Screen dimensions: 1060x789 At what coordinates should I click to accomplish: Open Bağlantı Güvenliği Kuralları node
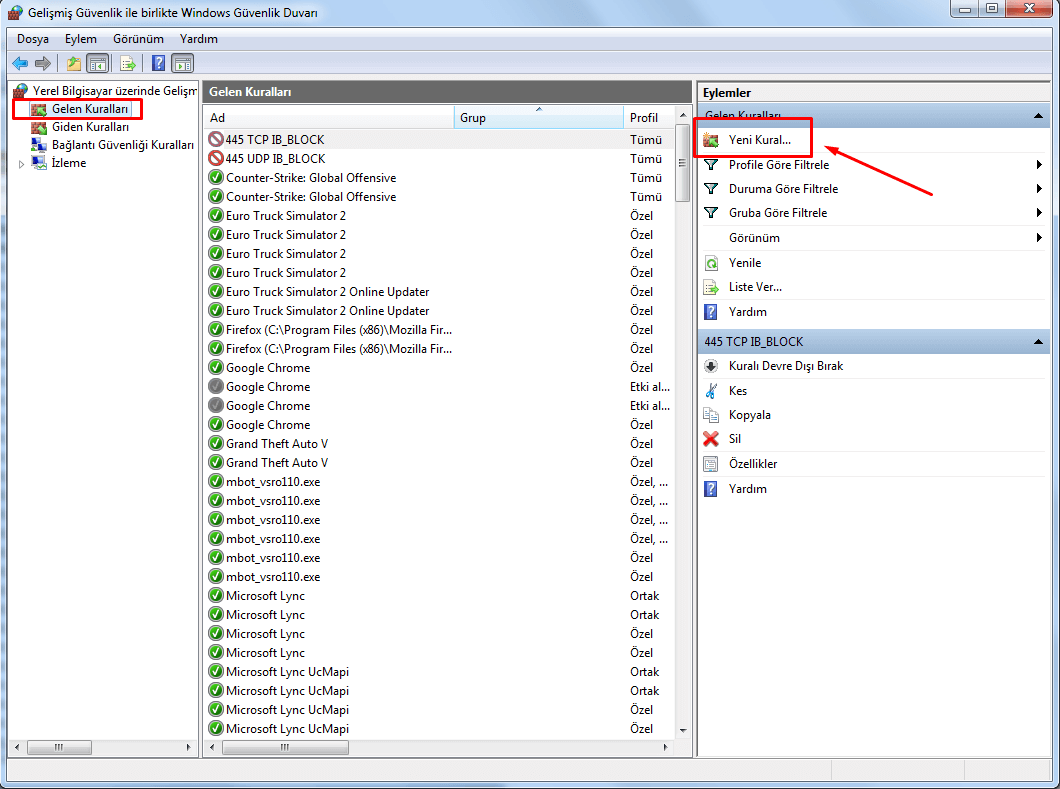tap(122, 145)
